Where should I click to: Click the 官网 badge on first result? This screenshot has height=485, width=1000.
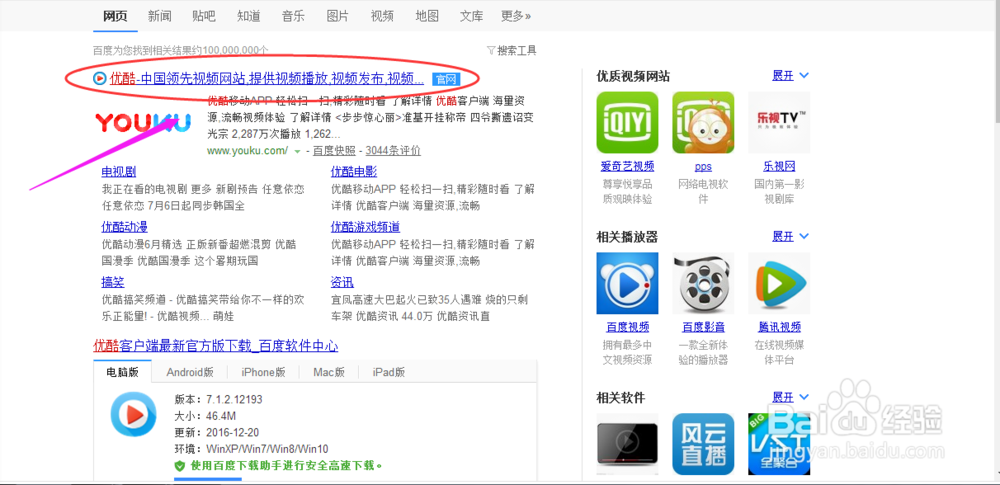[x=445, y=79]
